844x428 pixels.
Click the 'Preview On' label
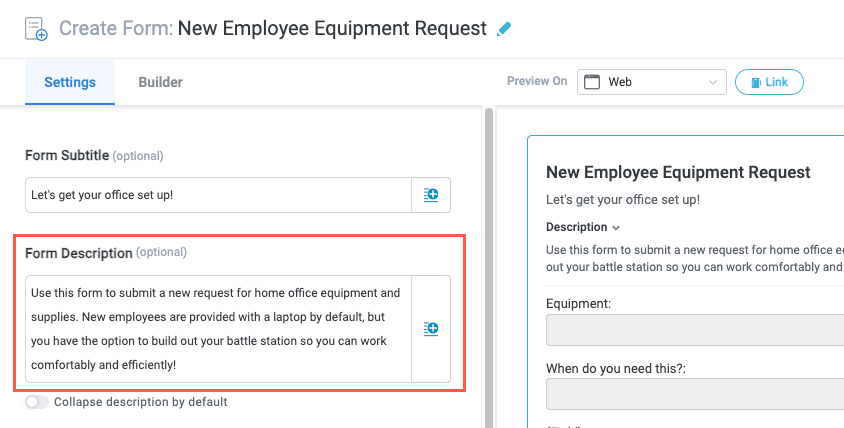click(x=537, y=81)
